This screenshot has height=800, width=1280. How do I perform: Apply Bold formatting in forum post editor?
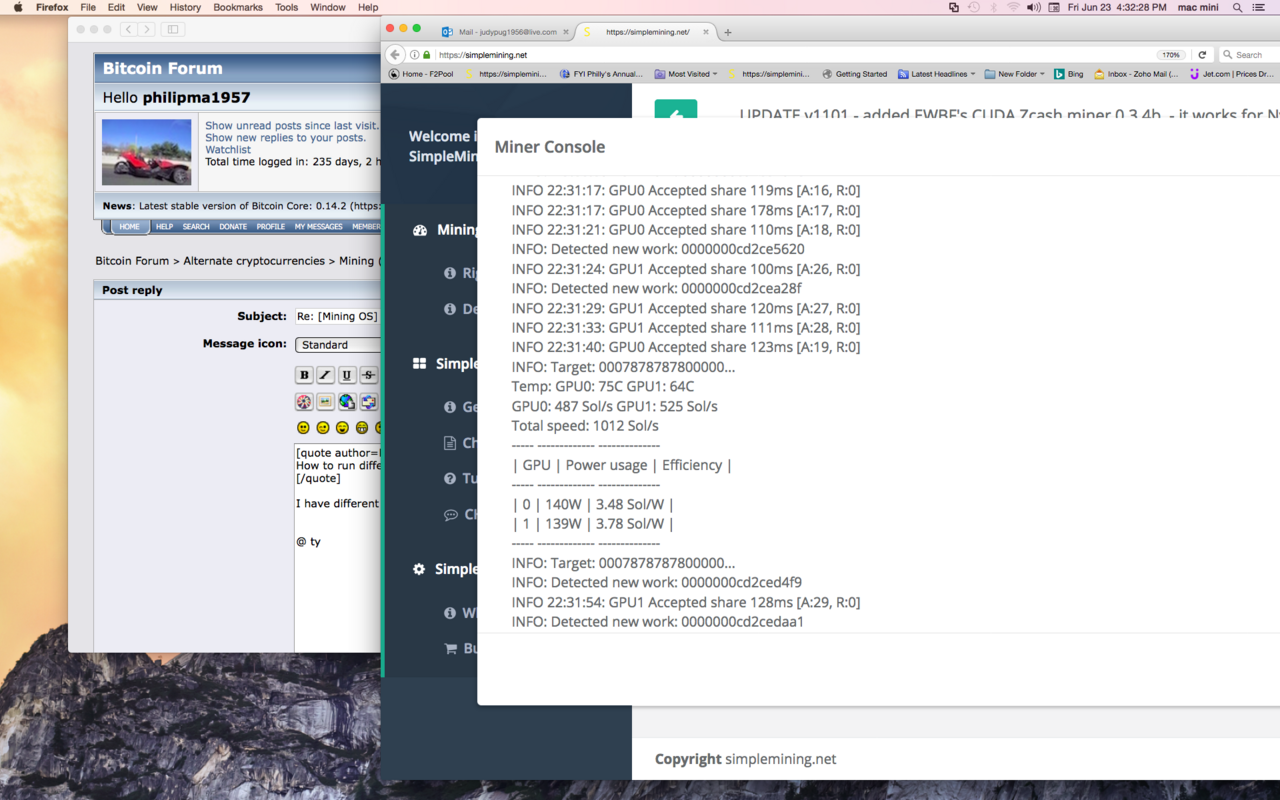[305, 375]
